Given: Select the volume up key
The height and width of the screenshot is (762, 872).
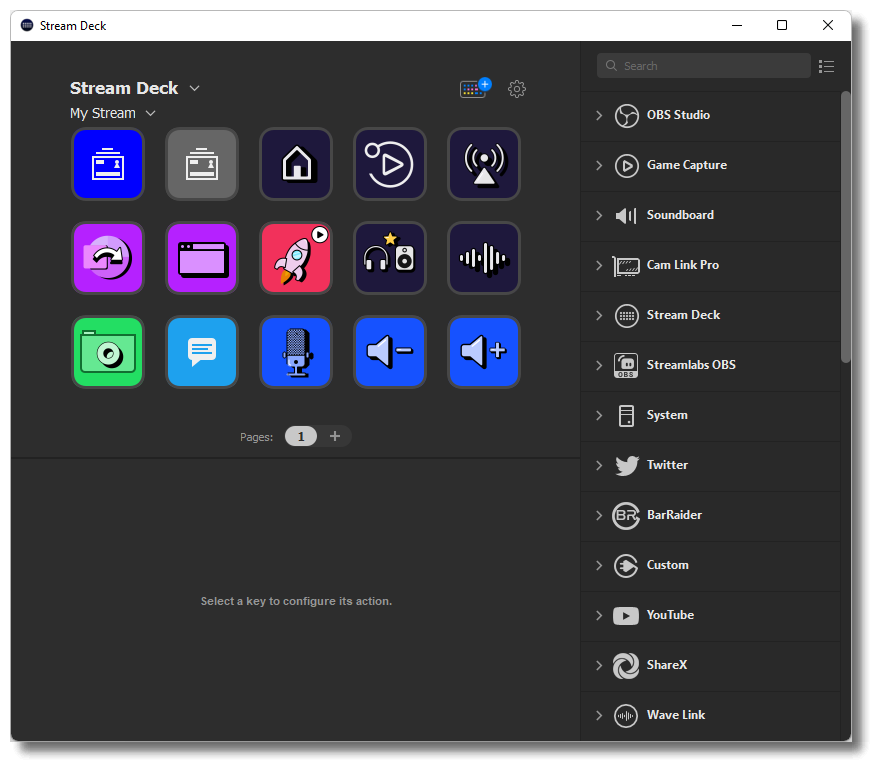Looking at the screenshot, I should tap(484, 352).
